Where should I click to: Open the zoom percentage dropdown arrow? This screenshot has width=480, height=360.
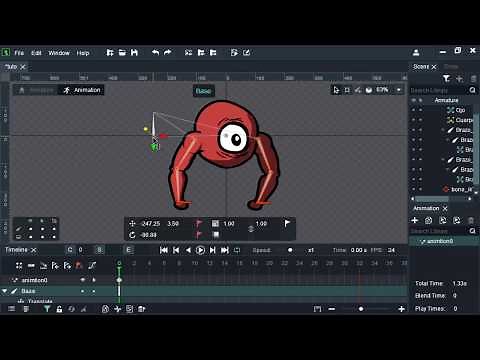point(399,90)
